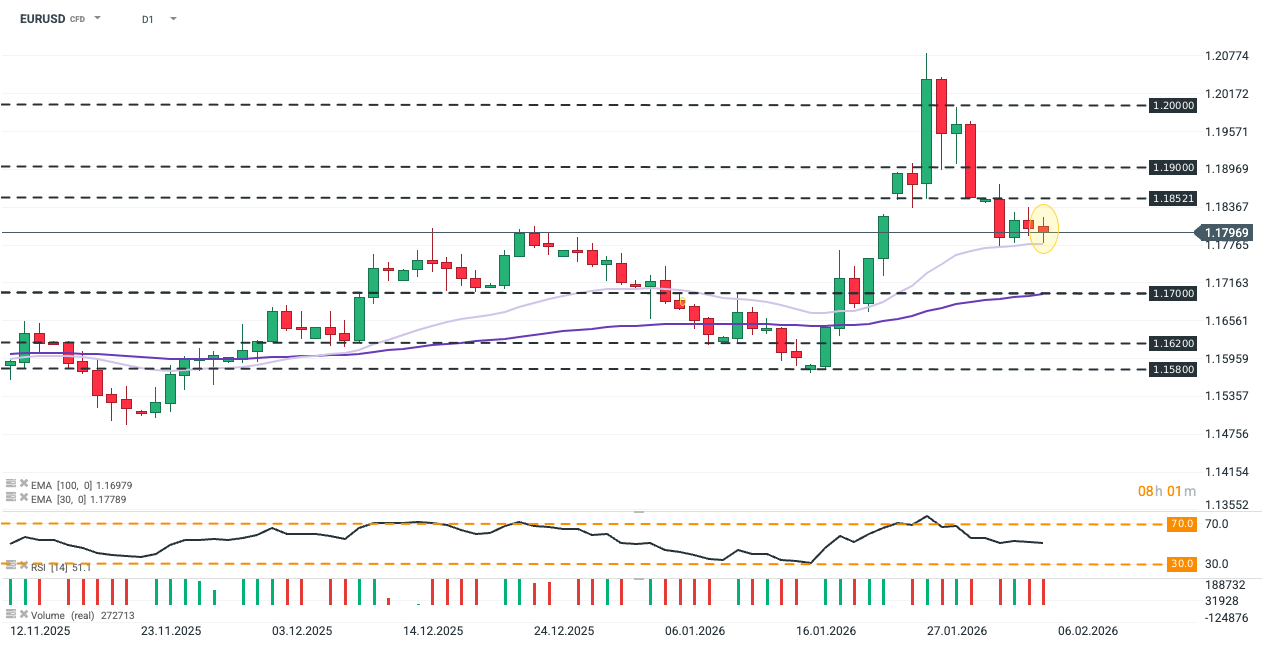Click the RSI 30.0 oversold level label

coord(1181,564)
